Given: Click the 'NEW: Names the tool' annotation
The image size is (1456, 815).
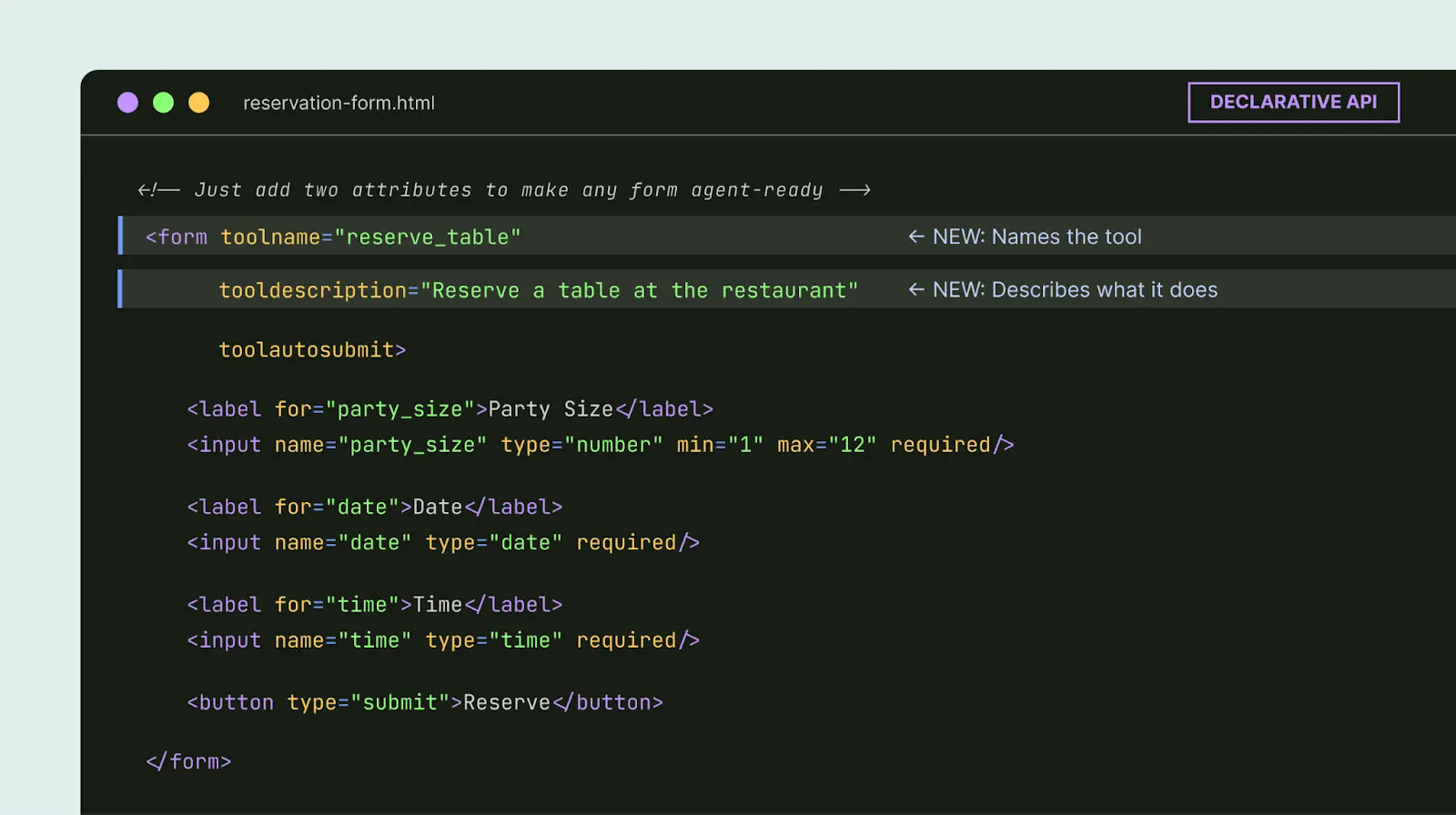Looking at the screenshot, I should tap(1036, 236).
